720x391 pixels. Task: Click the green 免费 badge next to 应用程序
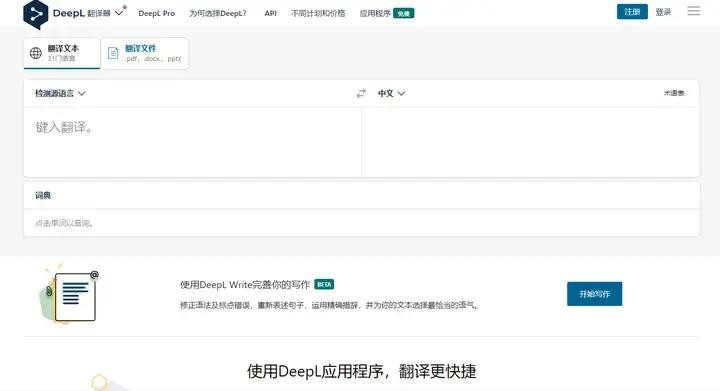tap(404, 13)
